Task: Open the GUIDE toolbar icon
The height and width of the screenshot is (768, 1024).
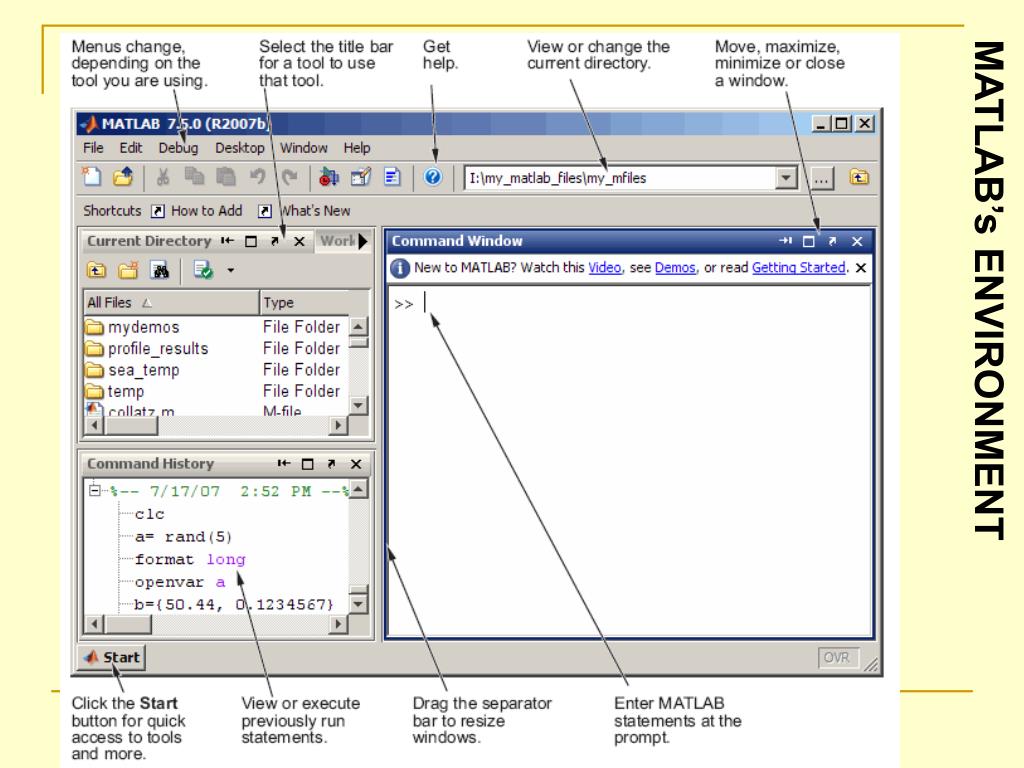Action: [360, 177]
